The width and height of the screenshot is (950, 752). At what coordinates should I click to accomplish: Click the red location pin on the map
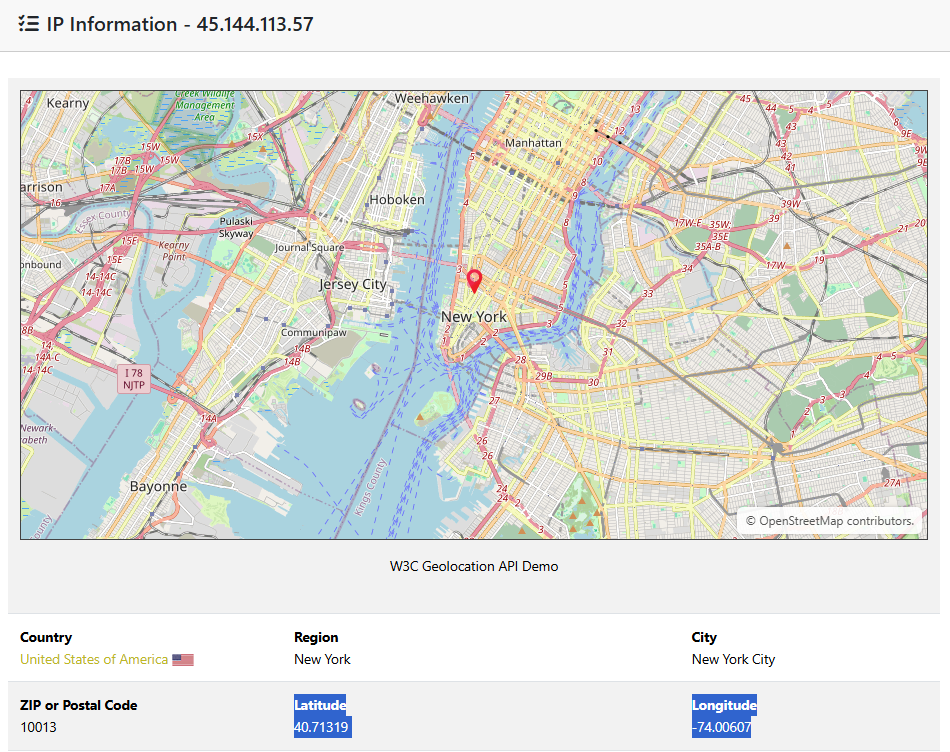[x=474, y=281]
